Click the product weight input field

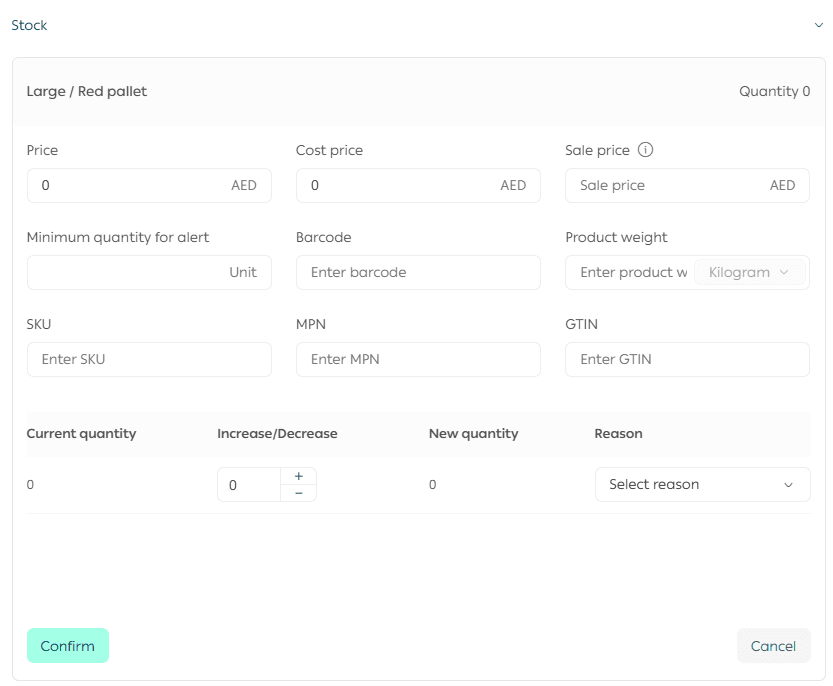630,272
